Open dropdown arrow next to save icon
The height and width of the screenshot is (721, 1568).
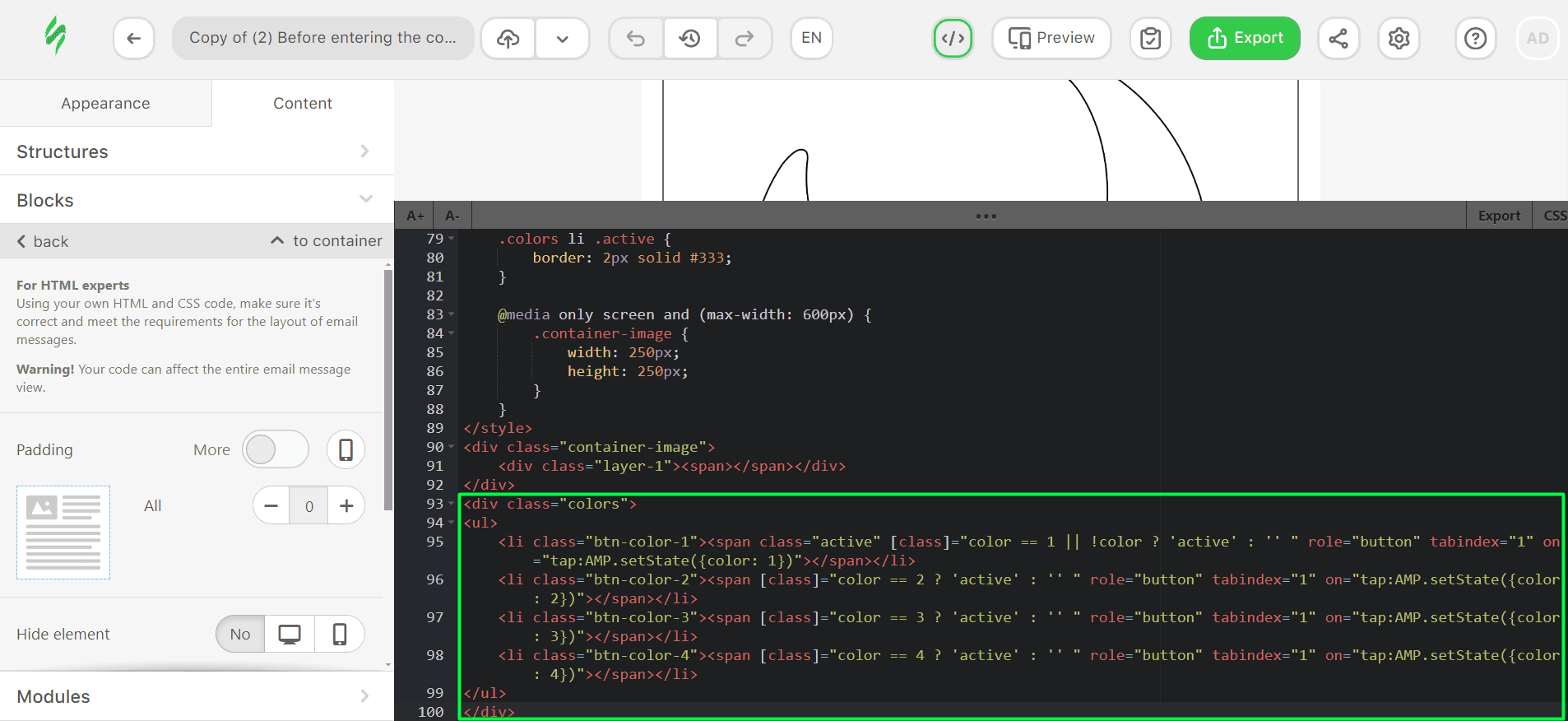point(563,38)
